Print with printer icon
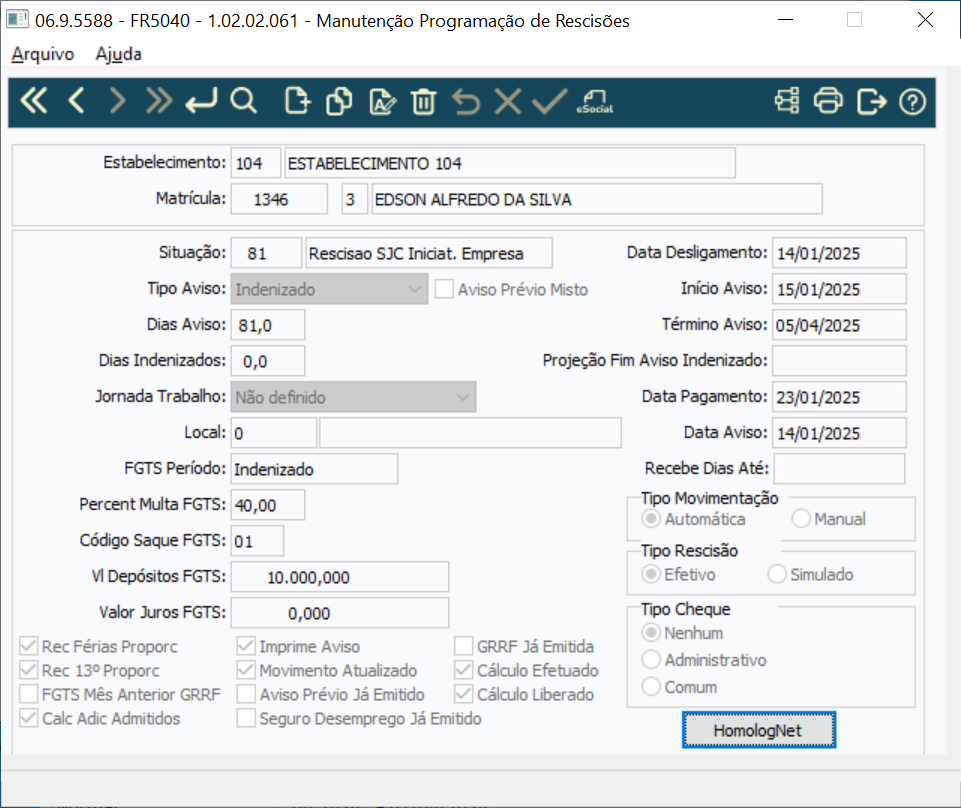The image size is (961, 808). [829, 101]
